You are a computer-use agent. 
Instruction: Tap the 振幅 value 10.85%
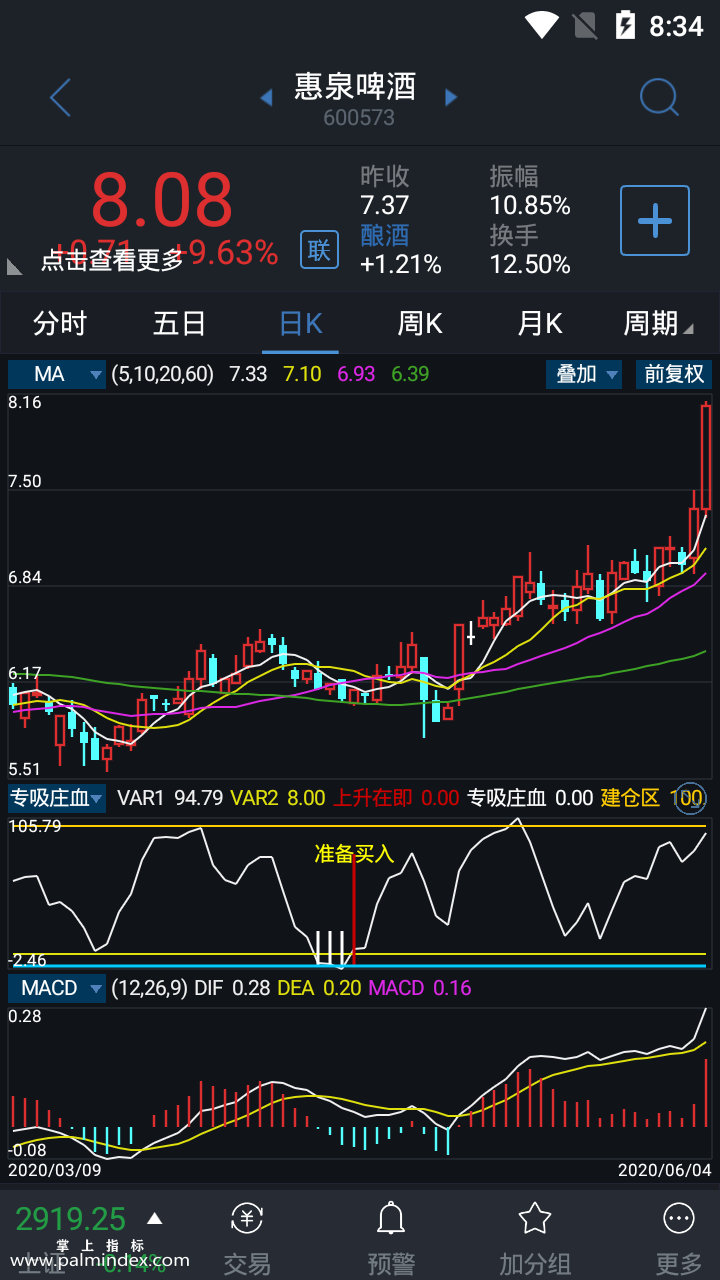(530, 206)
